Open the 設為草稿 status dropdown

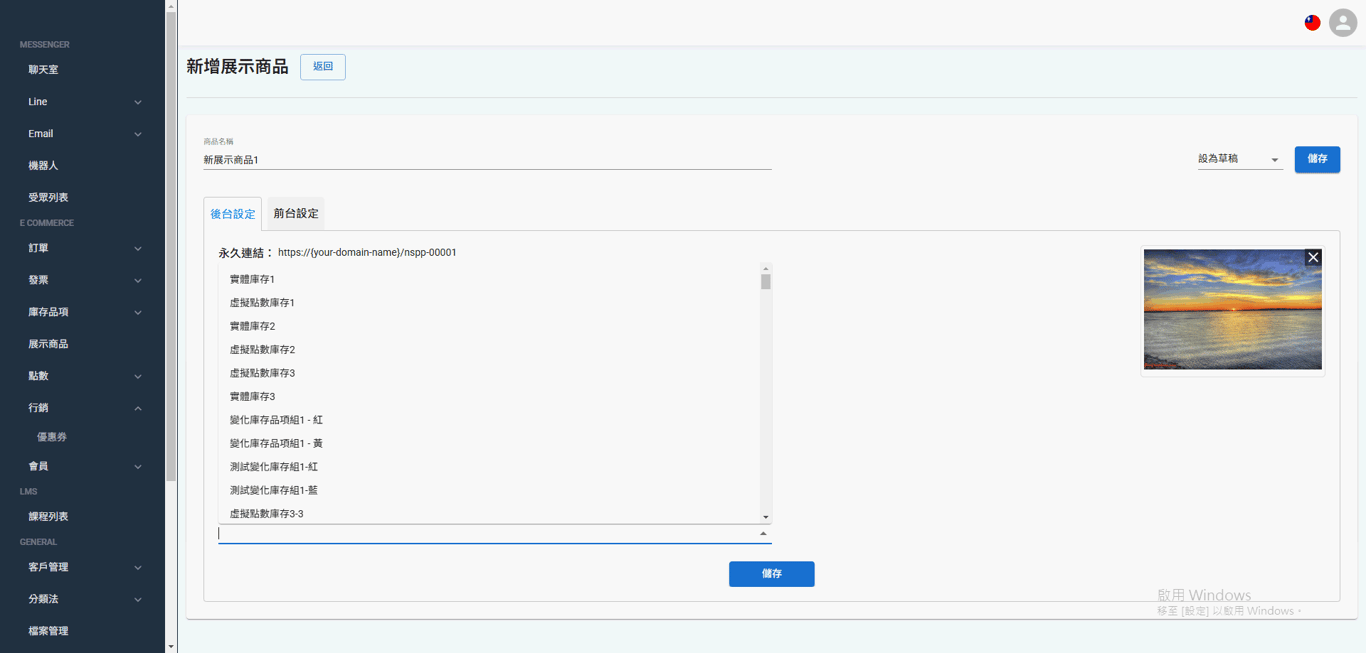1240,159
